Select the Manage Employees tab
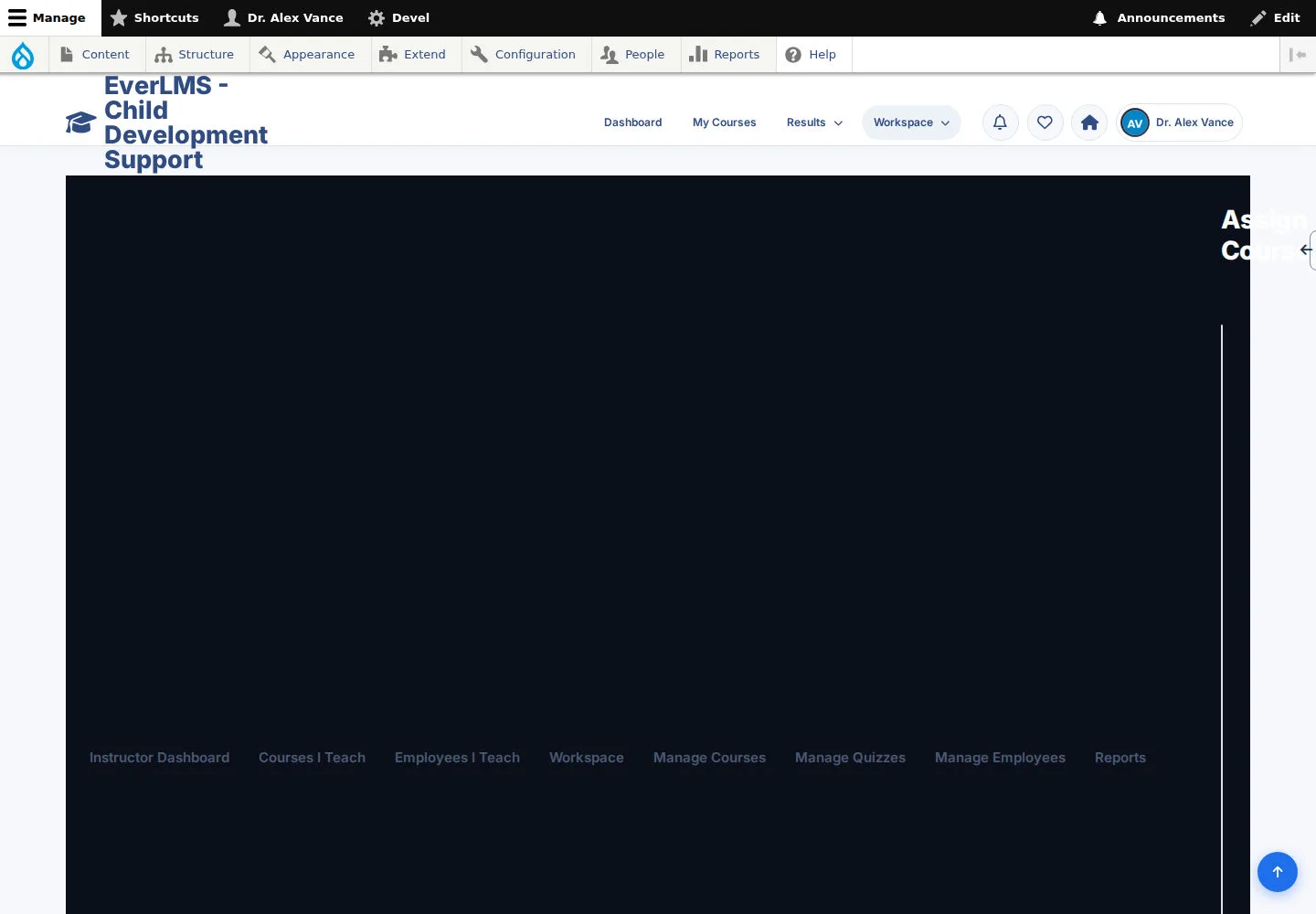This screenshot has width=1316, height=914. tap(1000, 758)
